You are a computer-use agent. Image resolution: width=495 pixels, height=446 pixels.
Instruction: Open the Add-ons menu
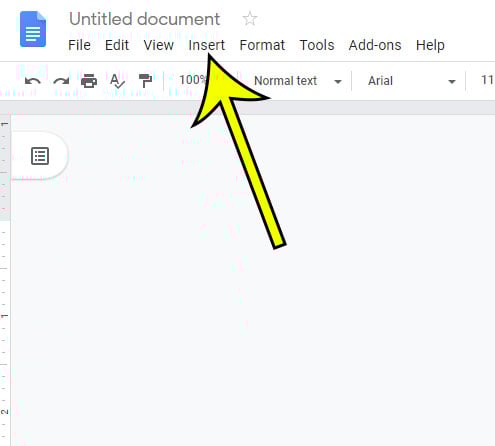pos(375,45)
